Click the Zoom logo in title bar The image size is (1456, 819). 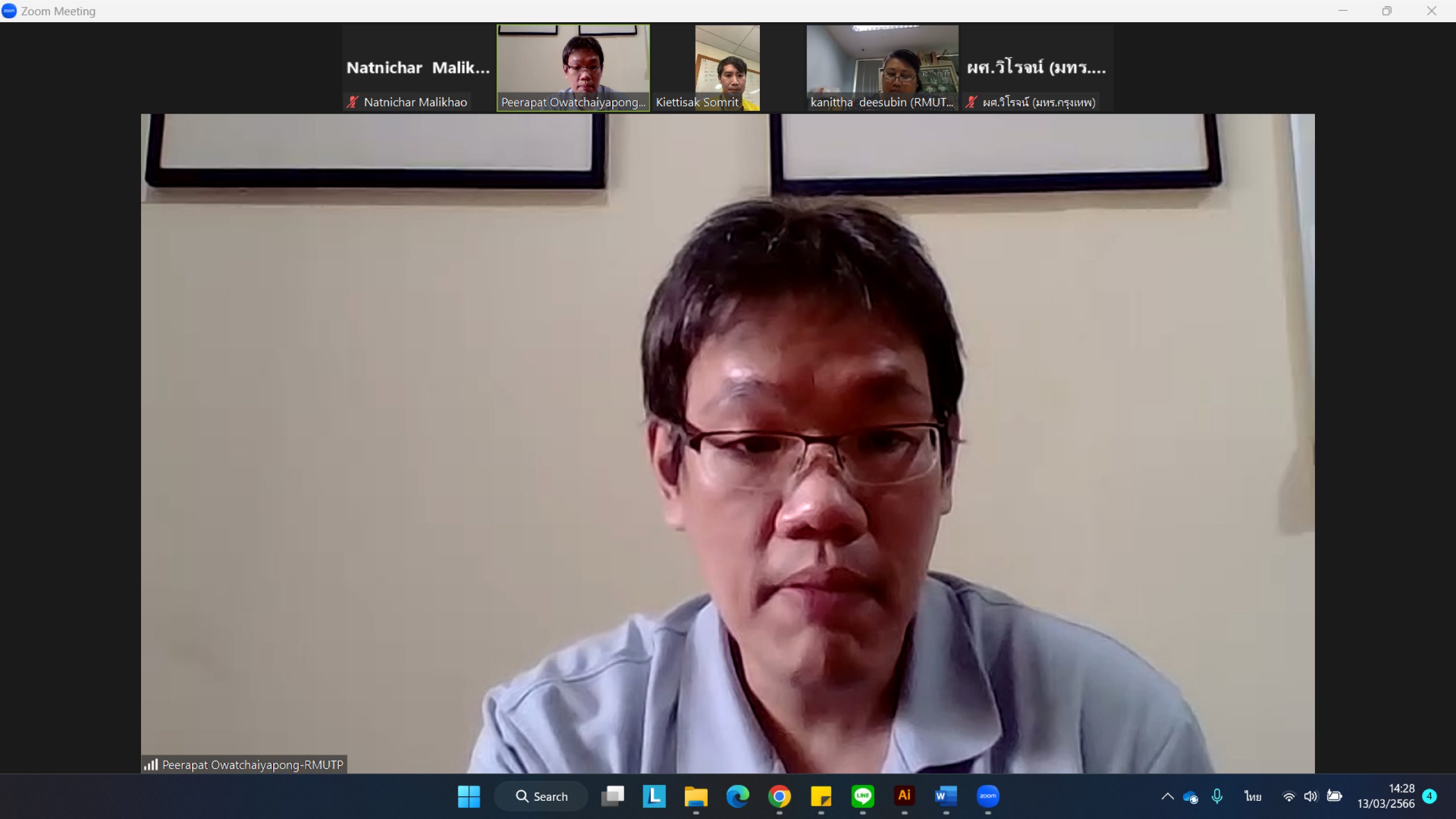pos(9,11)
